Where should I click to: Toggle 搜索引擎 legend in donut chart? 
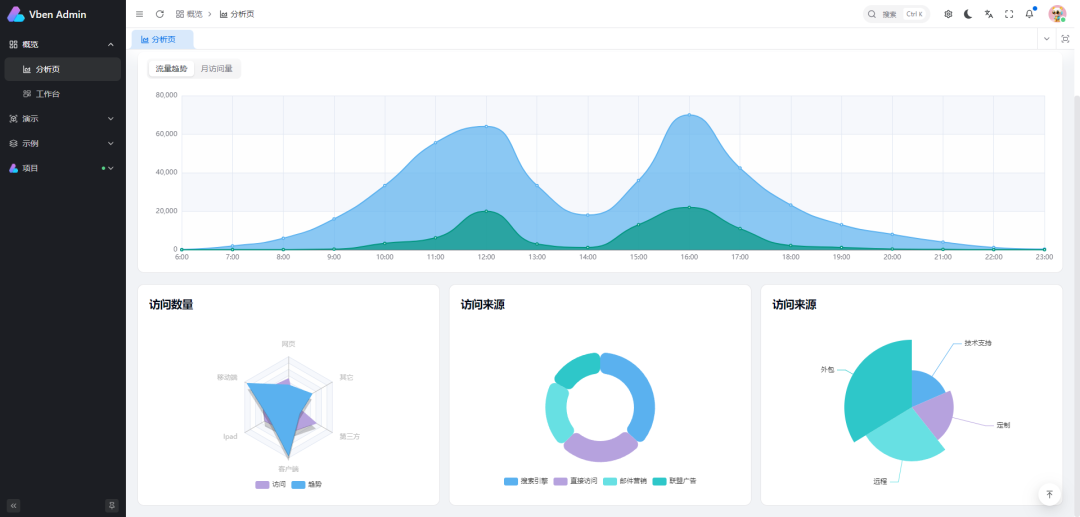tap(525, 482)
